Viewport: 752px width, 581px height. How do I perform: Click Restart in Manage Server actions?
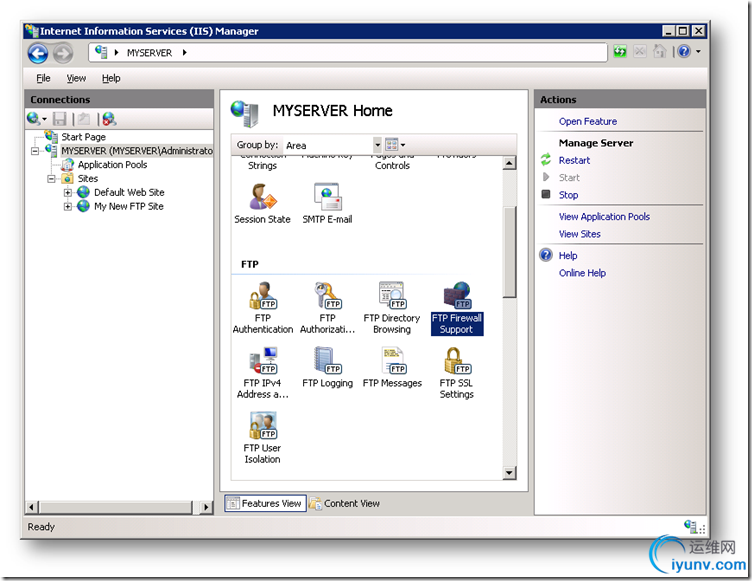574,160
